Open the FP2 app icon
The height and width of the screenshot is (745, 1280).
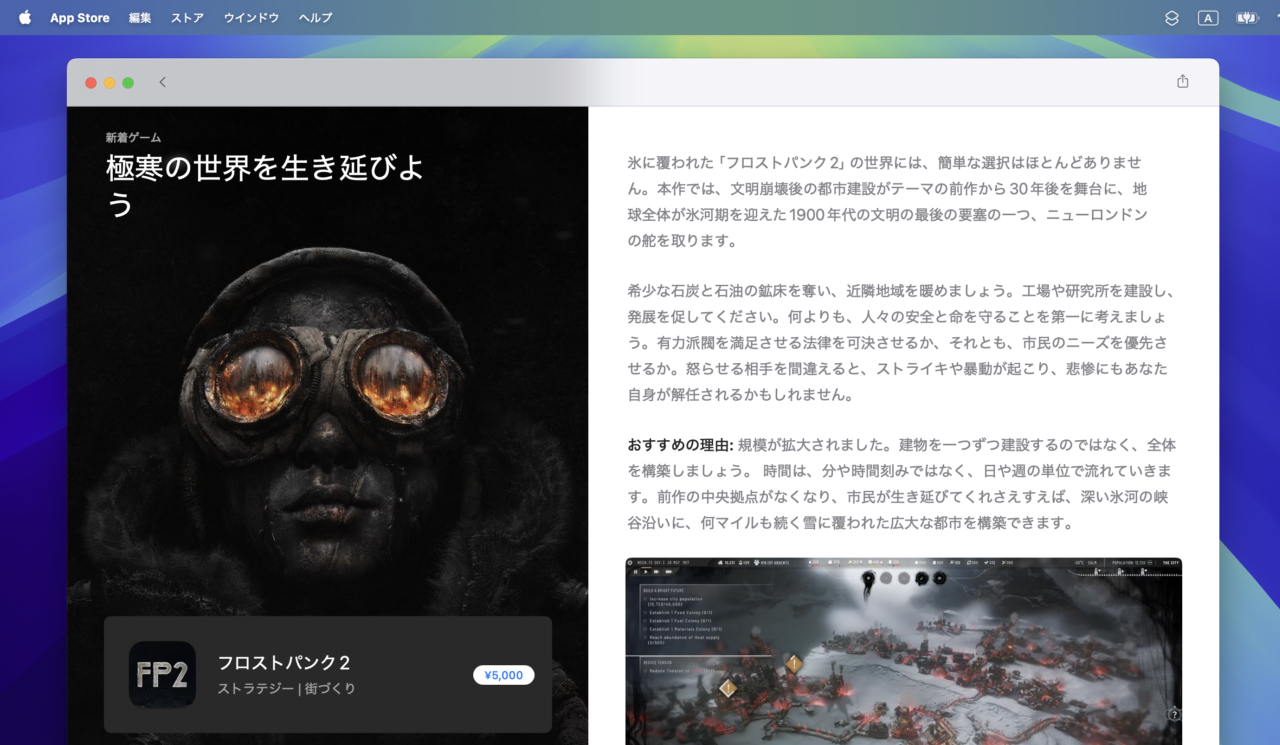pos(162,674)
